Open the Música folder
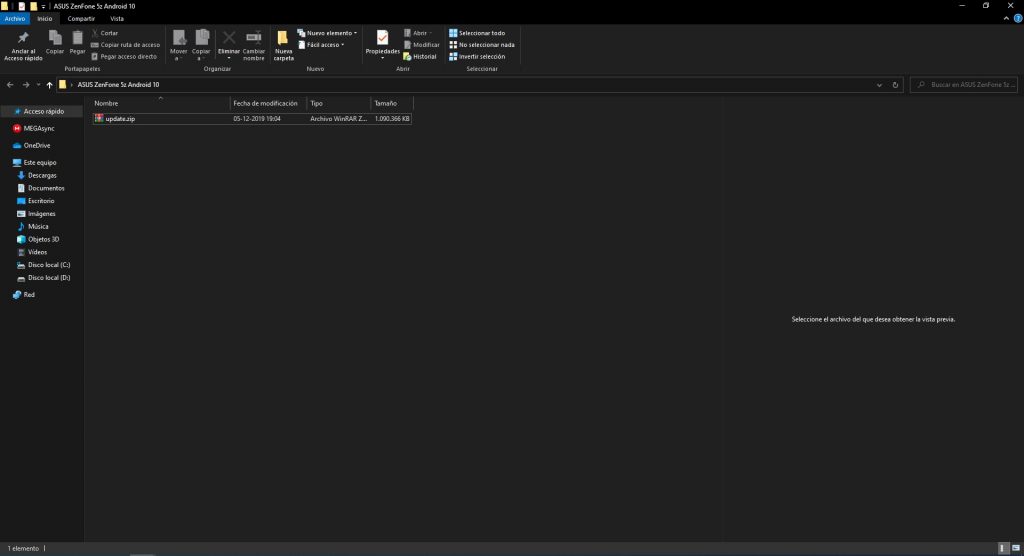Viewport: 1024px width, 556px height. tap(41, 226)
